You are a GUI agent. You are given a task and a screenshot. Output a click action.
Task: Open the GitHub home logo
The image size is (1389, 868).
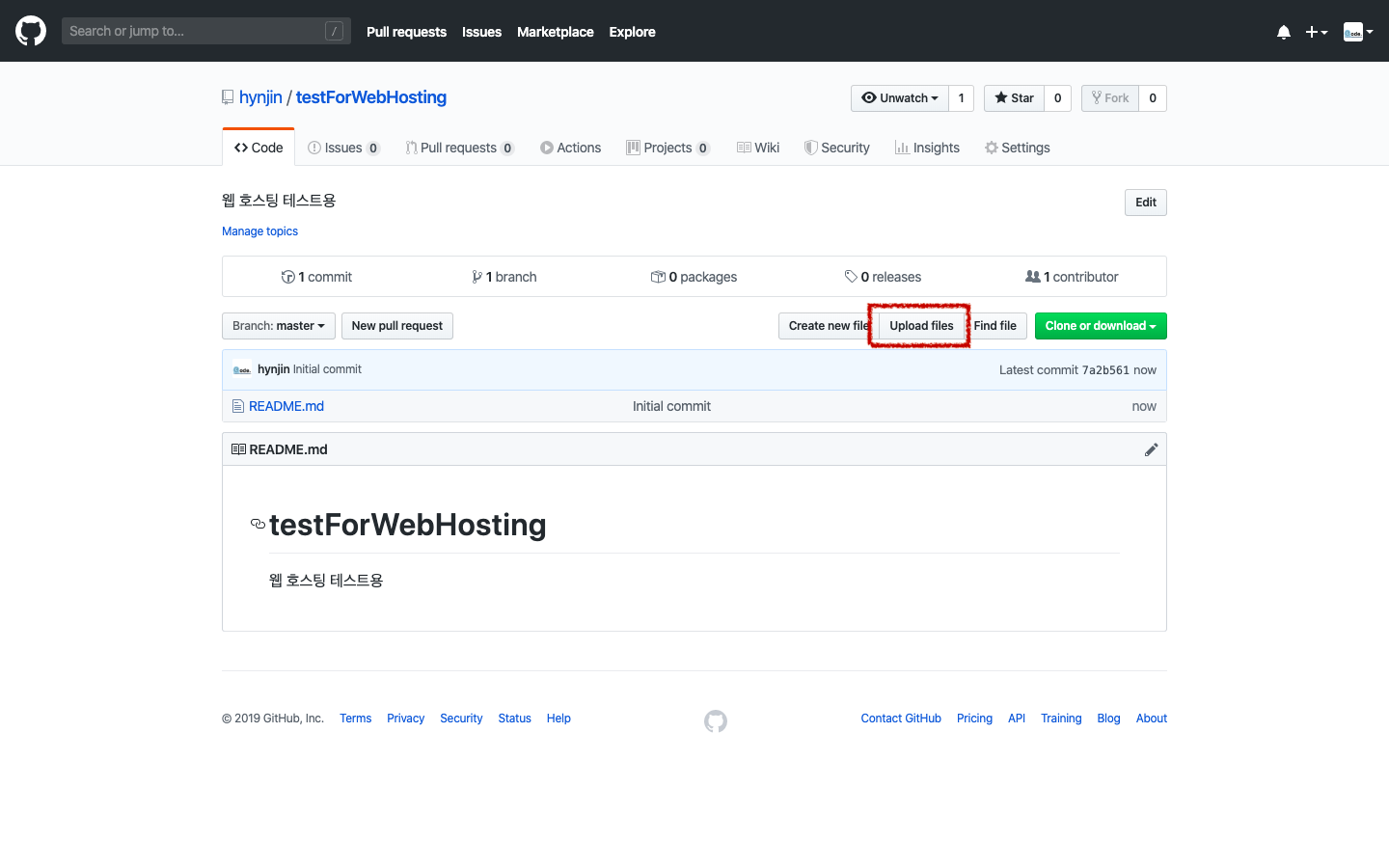tap(31, 31)
